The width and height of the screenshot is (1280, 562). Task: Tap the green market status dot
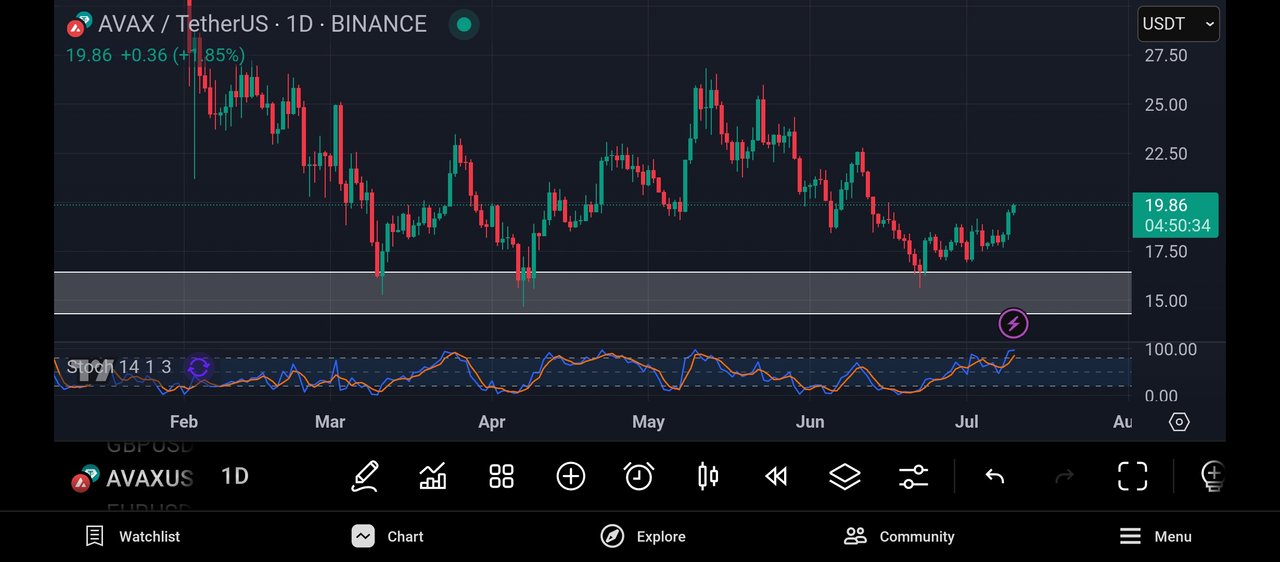pos(462,24)
